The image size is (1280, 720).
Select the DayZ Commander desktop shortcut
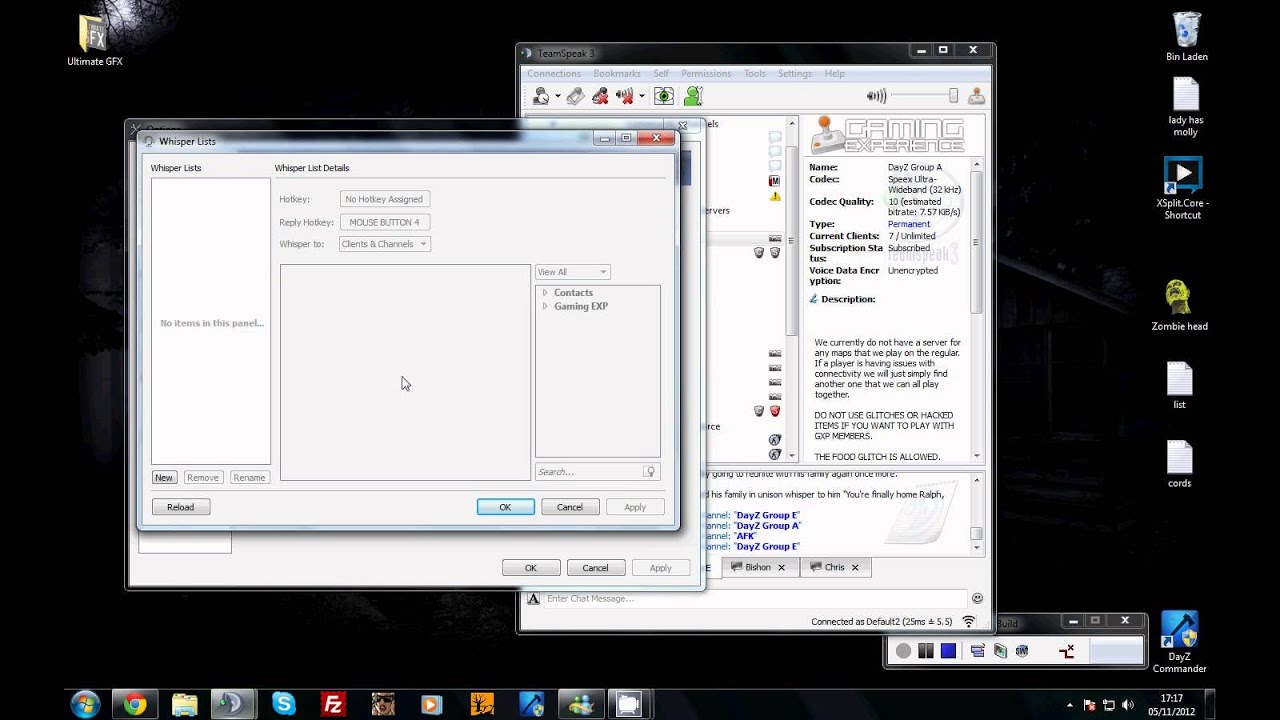(1179, 643)
